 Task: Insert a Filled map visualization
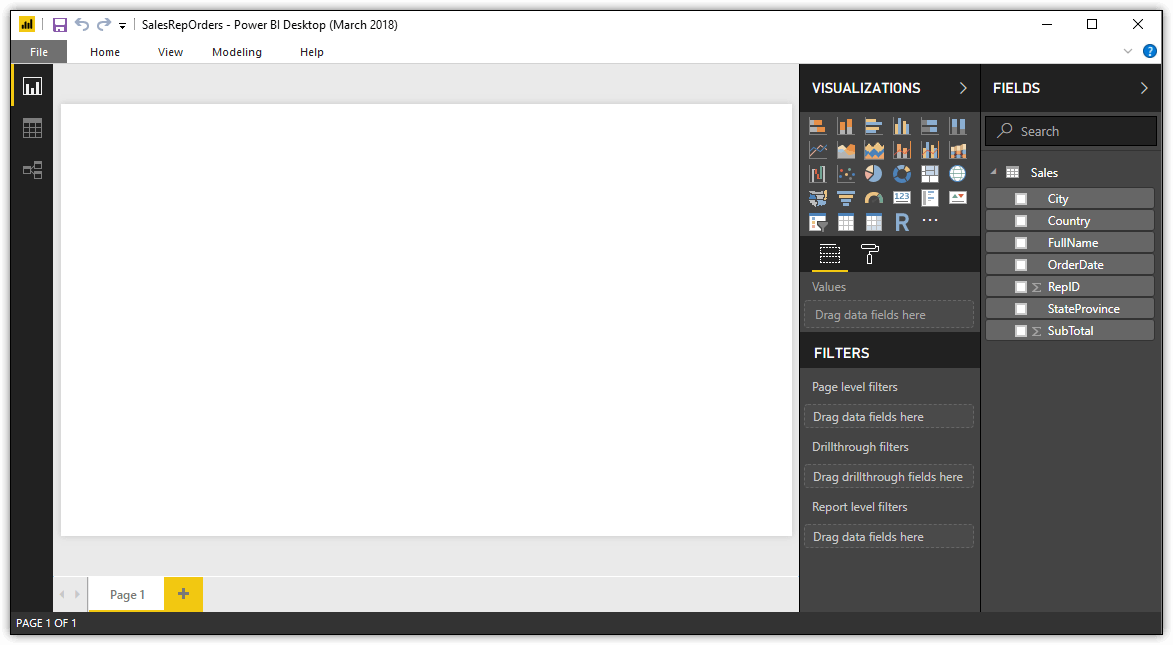(818, 198)
